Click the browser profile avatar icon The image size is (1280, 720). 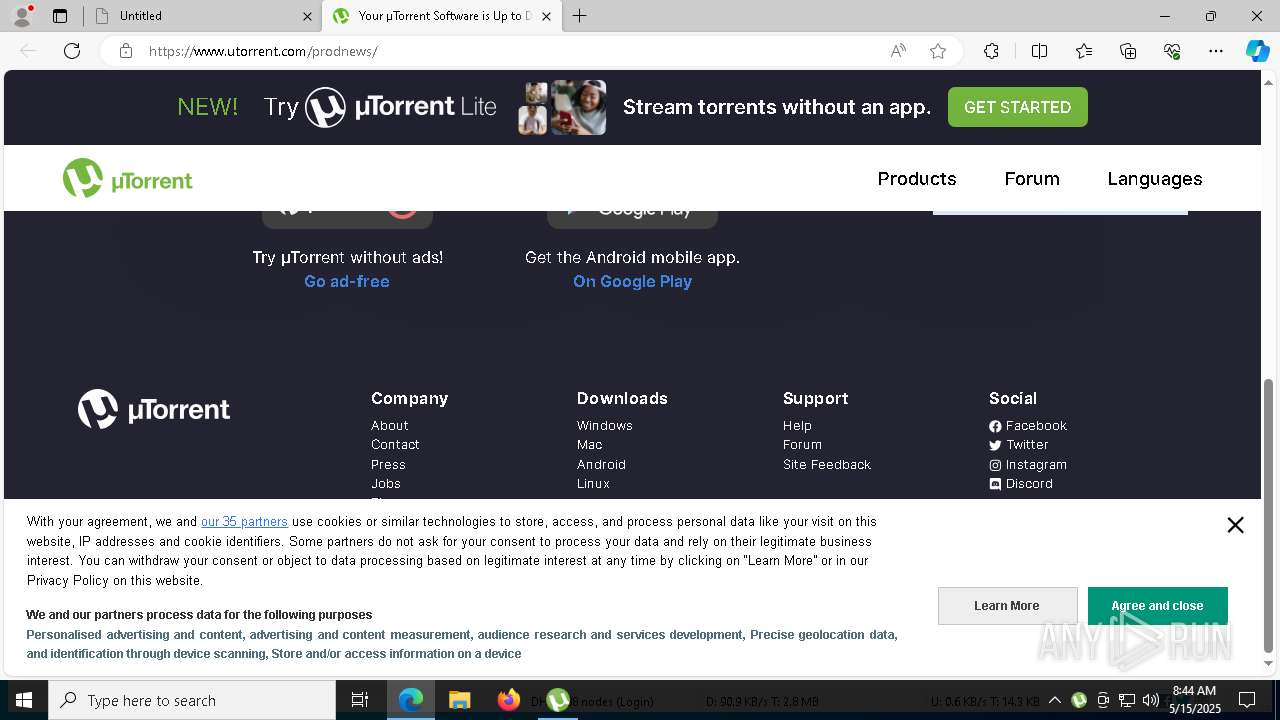[x=22, y=16]
